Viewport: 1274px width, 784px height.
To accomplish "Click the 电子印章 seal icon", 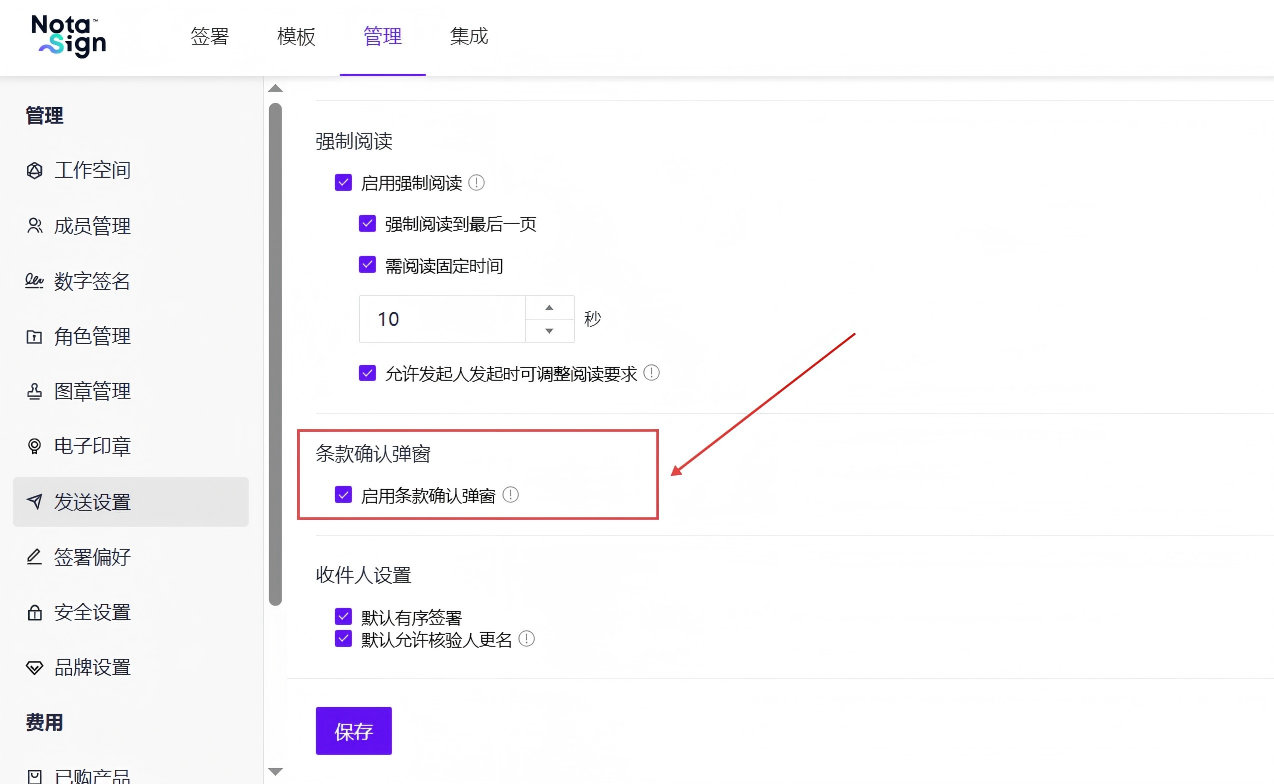I will [35, 446].
